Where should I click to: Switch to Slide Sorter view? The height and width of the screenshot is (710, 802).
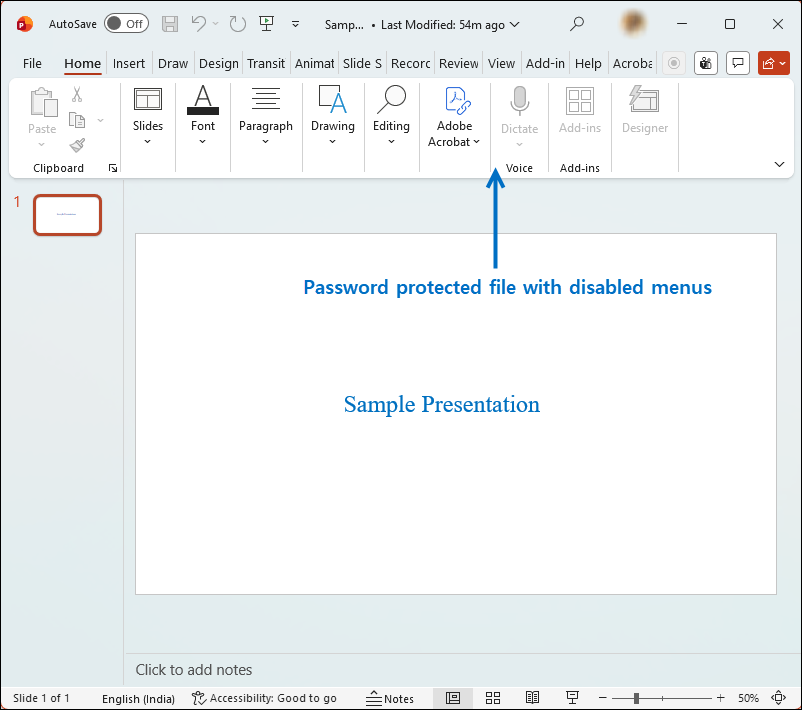click(493, 697)
